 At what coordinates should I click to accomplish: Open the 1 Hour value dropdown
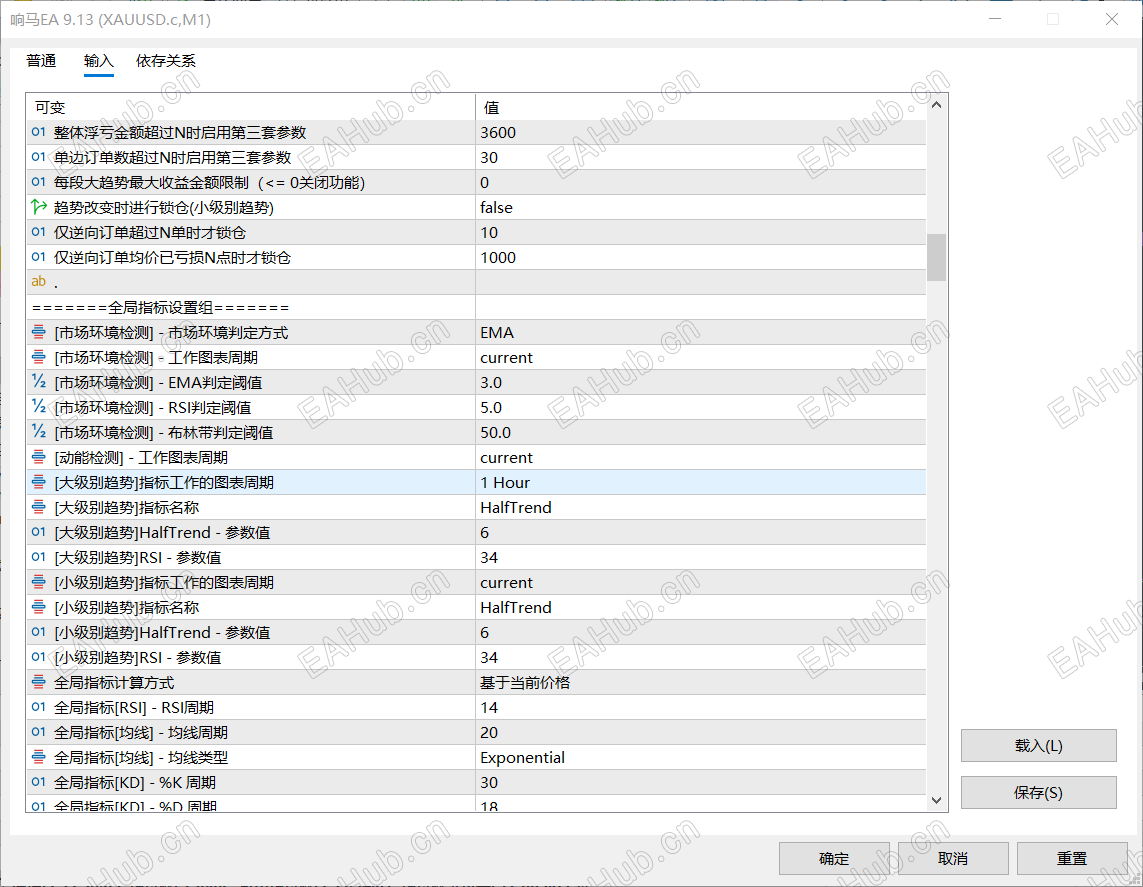click(x=701, y=482)
